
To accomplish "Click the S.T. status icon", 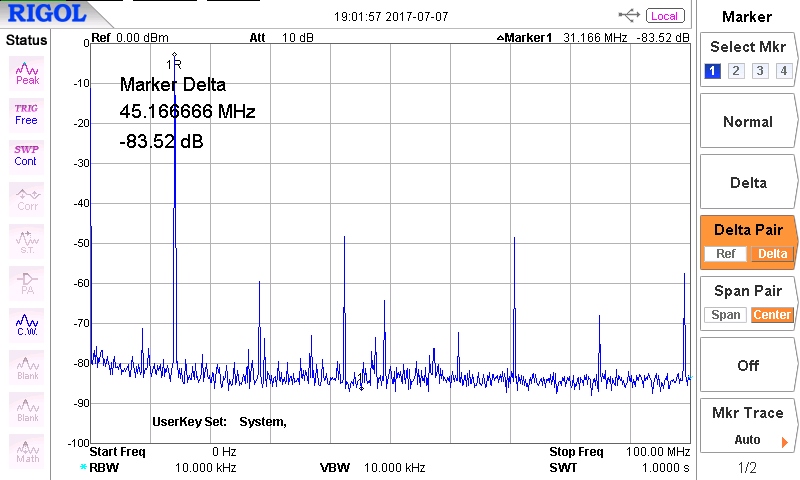I will point(27,242).
